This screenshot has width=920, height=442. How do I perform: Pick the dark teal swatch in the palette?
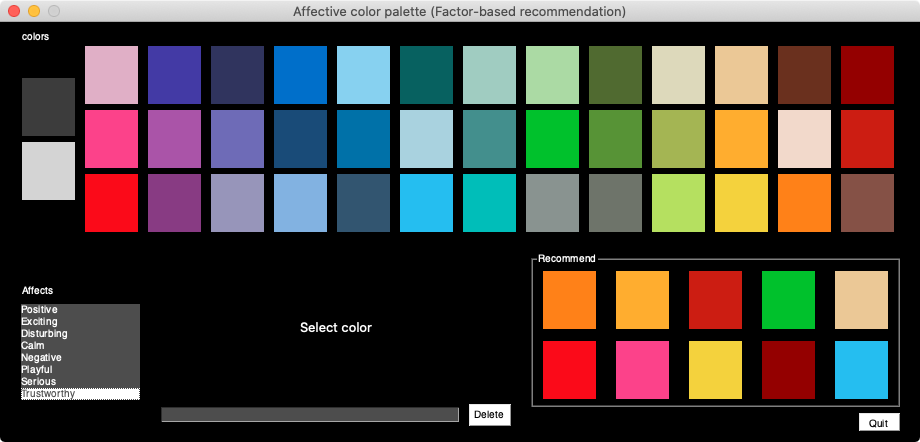(427, 75)
